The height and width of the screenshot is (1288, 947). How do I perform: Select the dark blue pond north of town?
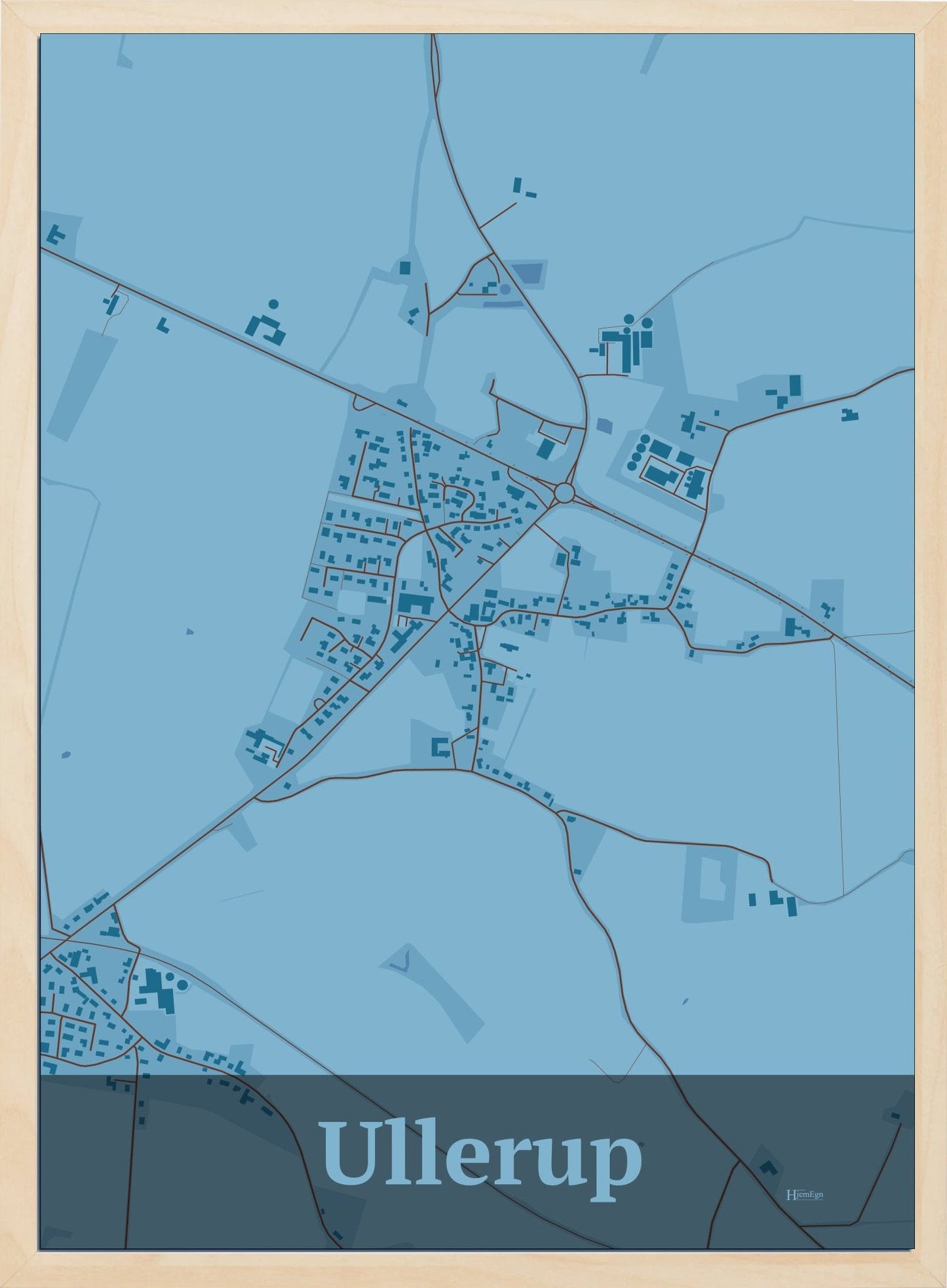pyautogui.click(x=529, y=273)
